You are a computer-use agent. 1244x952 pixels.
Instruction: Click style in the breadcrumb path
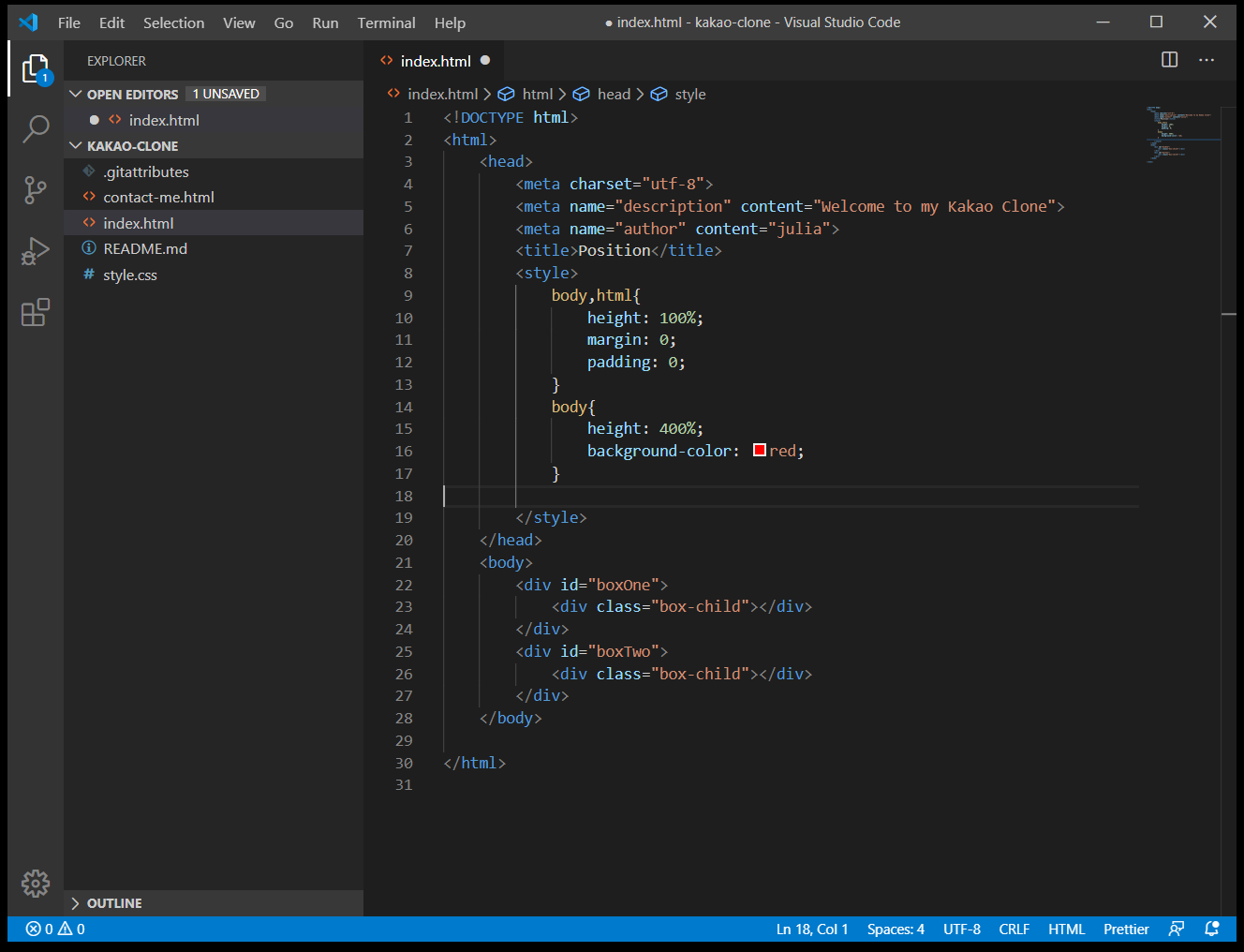click(690, 94)
